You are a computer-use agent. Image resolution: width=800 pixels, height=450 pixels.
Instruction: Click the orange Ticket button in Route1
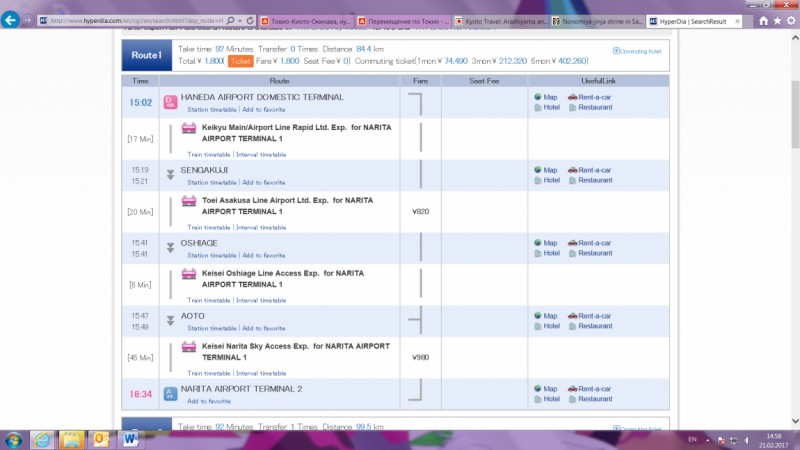click(240, 61)
